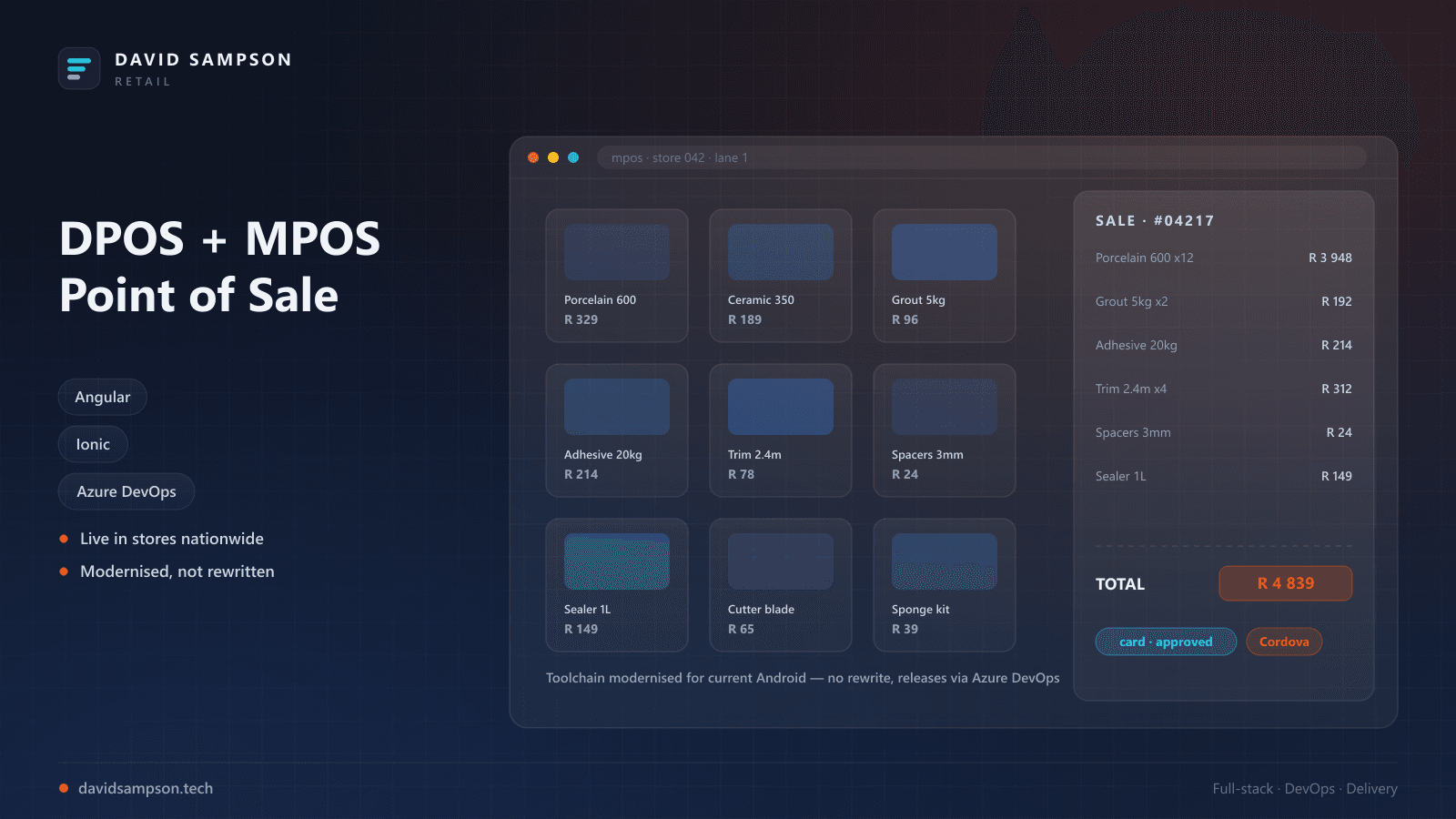Image resolution: width=1456 pixels, height=819 pixels.
Task: Add Grout 5kg product to sale
Action: click(x=945, y=276)
